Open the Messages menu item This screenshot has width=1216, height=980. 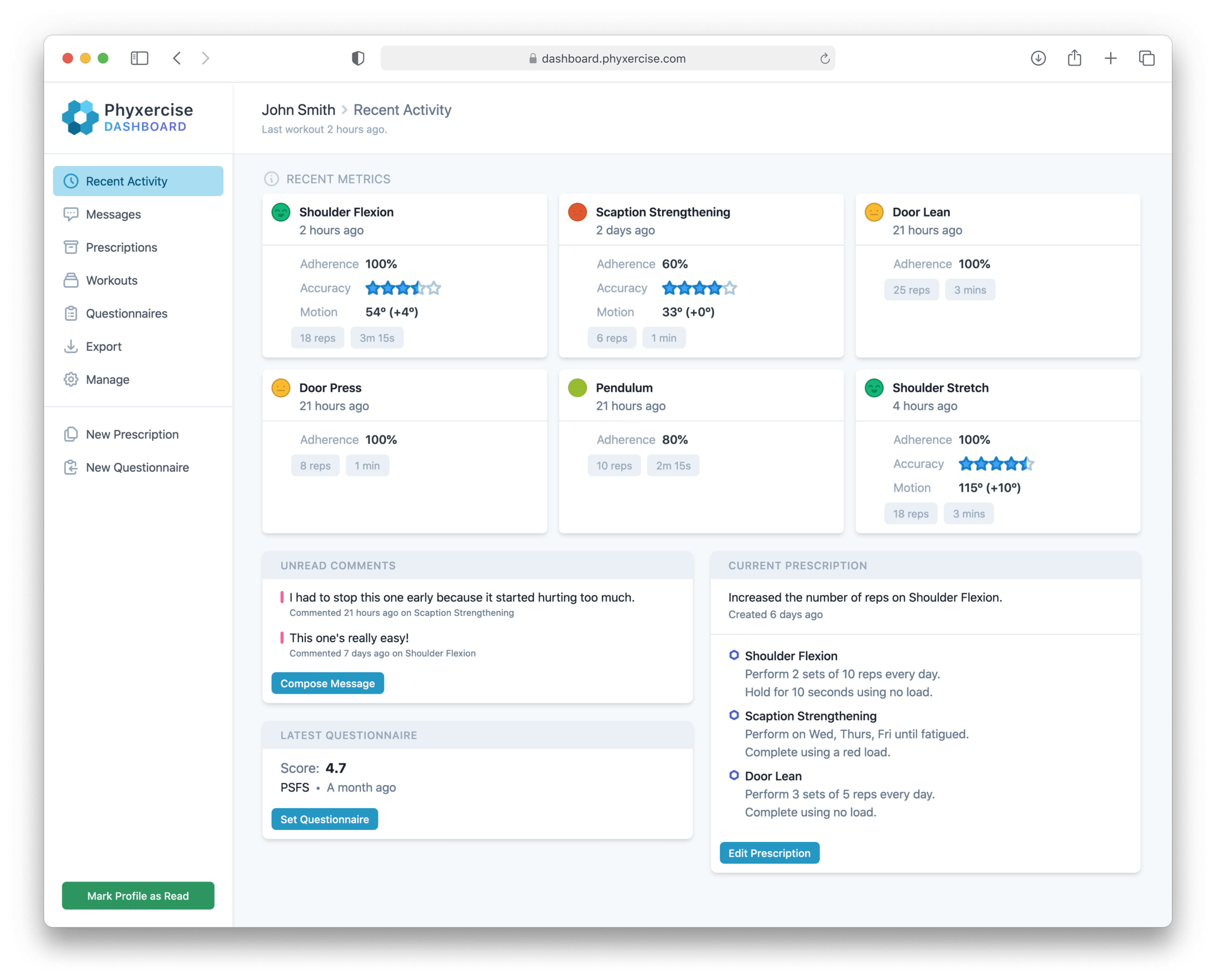pyautogui.click(x=113, y=214)
